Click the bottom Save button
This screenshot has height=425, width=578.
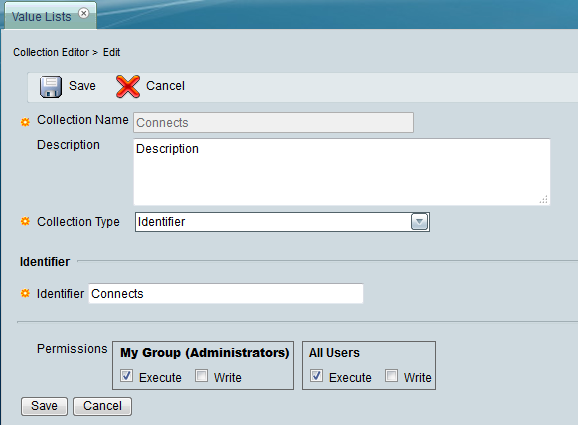coord(44,406)
